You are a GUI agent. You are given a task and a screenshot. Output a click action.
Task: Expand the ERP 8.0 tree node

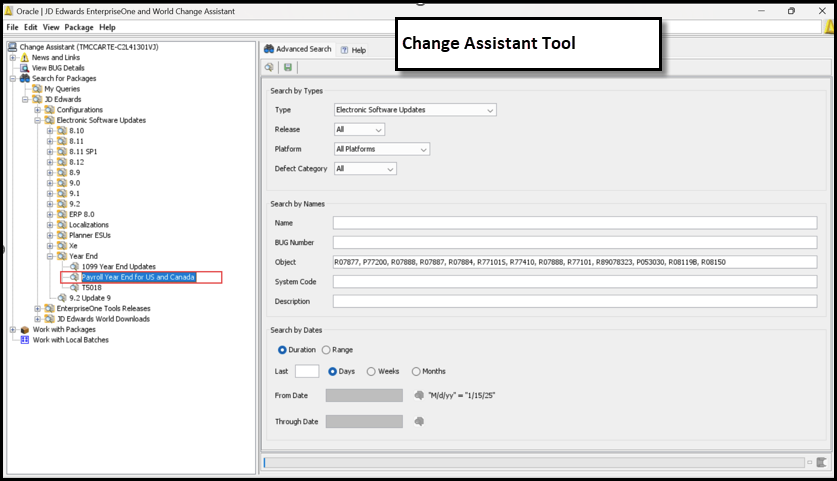50,214
